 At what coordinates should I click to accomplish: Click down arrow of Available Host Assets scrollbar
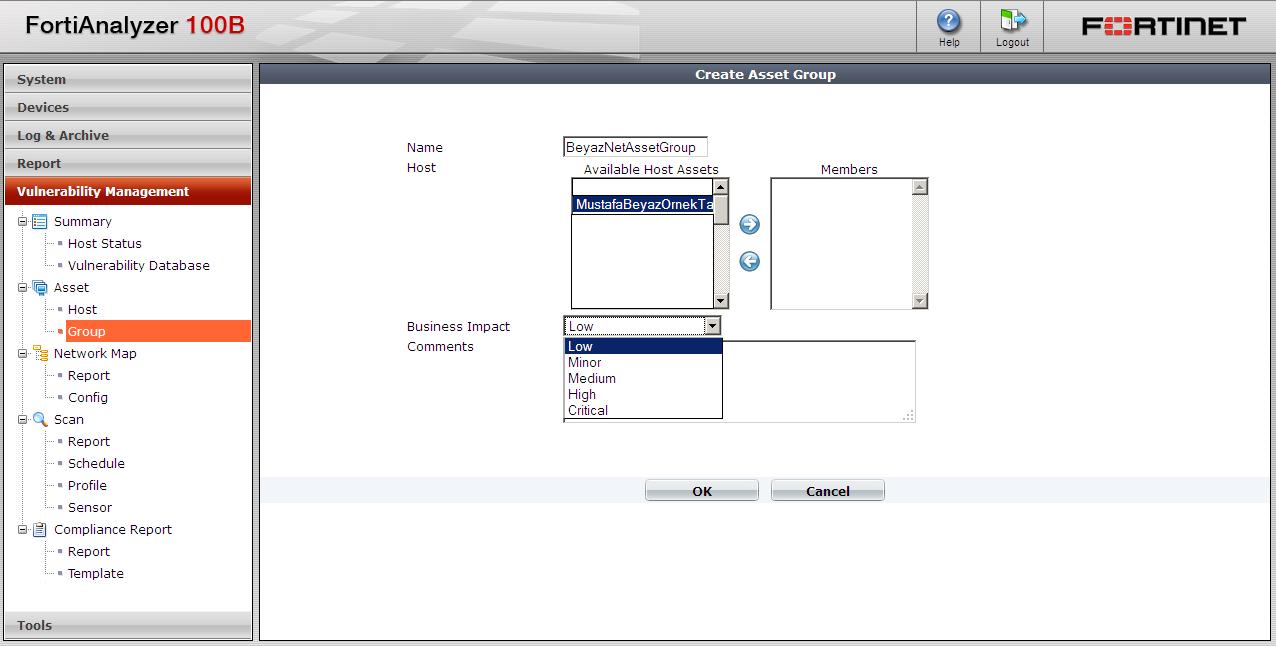(x=721, y=301)
